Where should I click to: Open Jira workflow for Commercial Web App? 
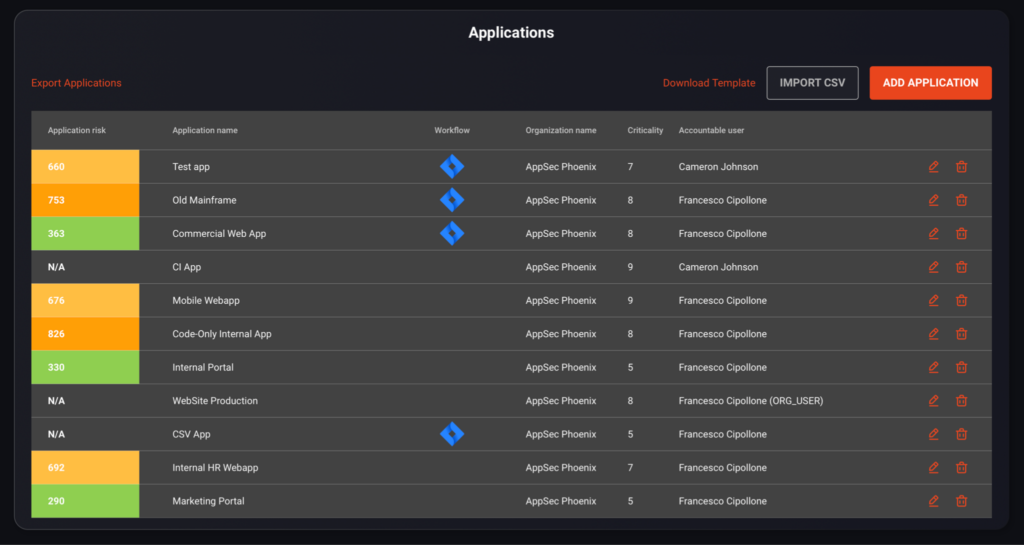[x=452, y=233]
